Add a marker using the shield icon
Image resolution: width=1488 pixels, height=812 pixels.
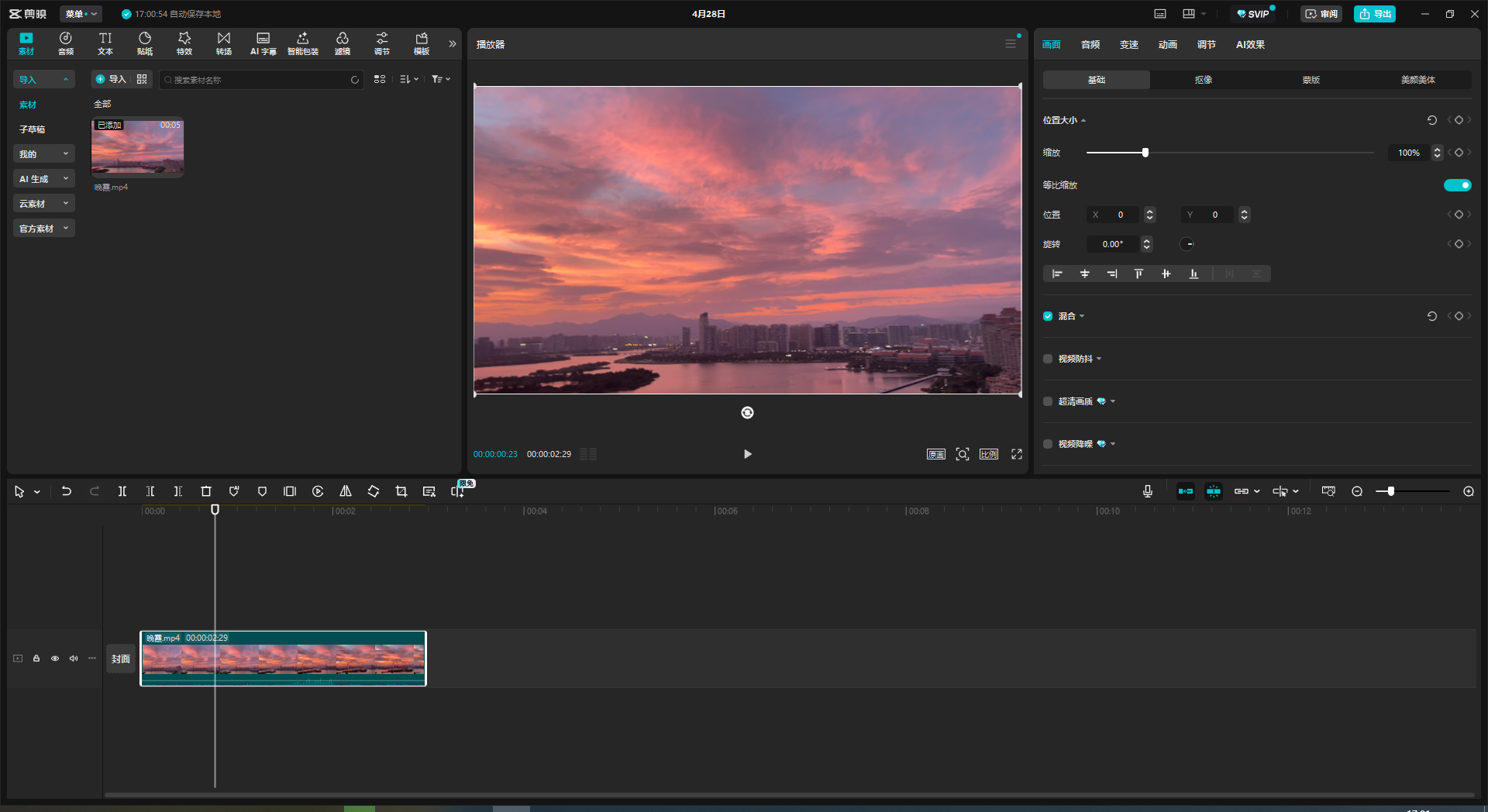coord(262,491)
